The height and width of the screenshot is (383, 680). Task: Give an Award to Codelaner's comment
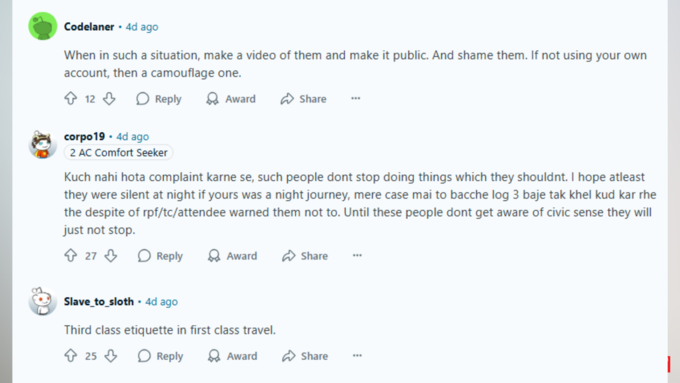231,99
